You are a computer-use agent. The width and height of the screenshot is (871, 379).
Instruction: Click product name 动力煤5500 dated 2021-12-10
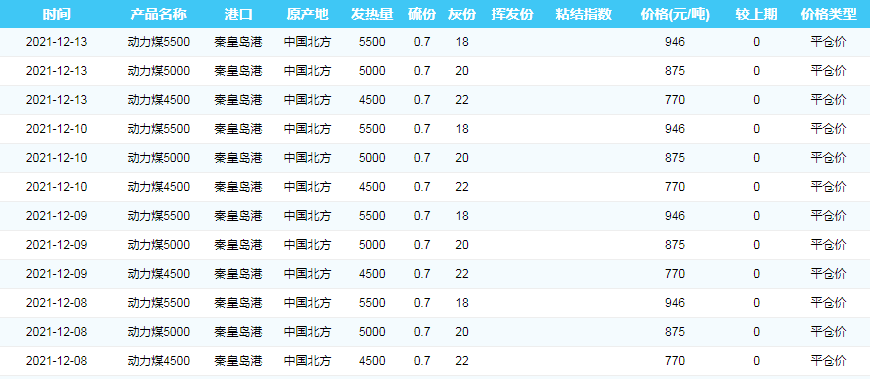[159, 129]
